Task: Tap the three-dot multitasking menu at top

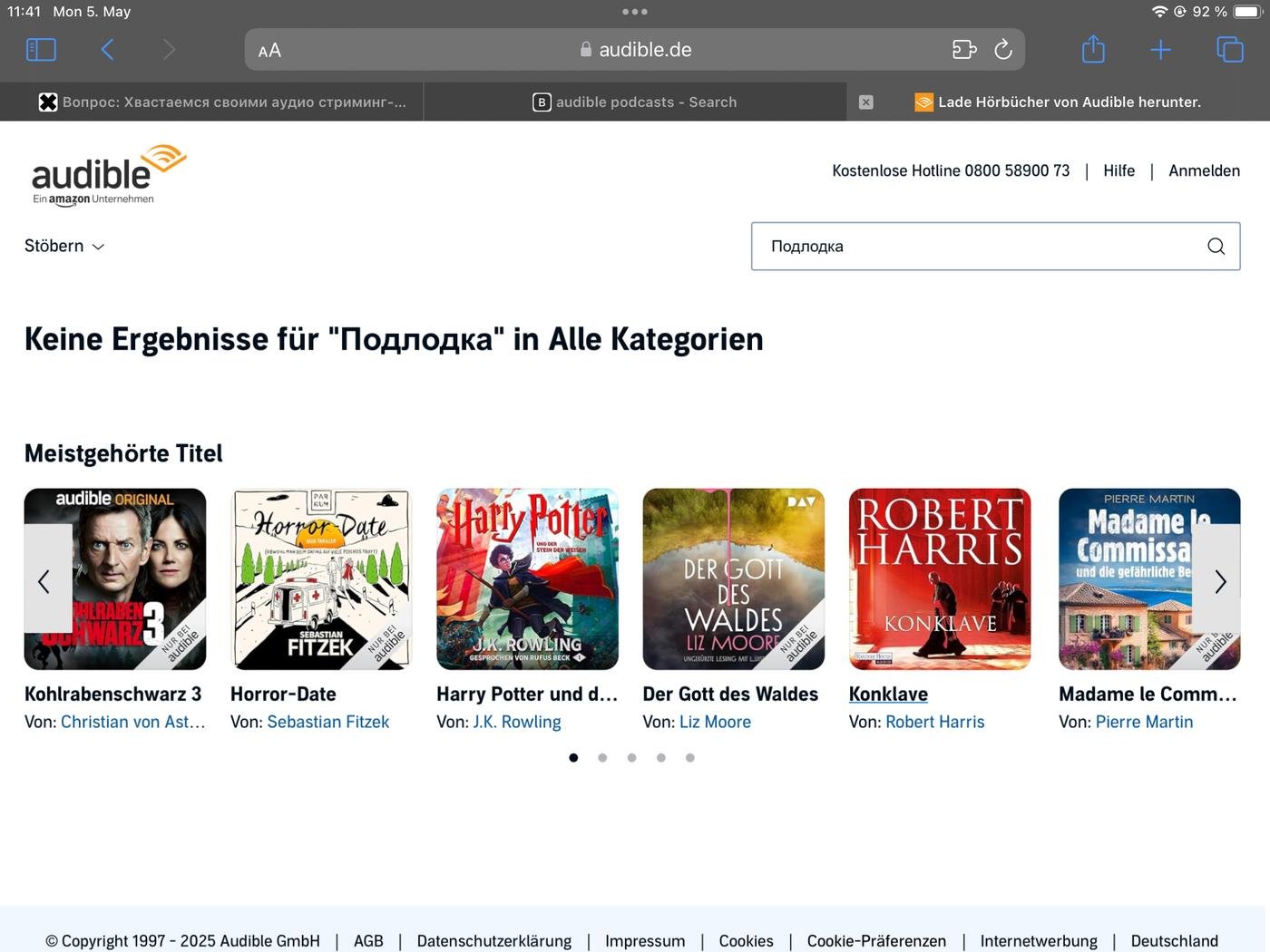Action: coord(635,12)
